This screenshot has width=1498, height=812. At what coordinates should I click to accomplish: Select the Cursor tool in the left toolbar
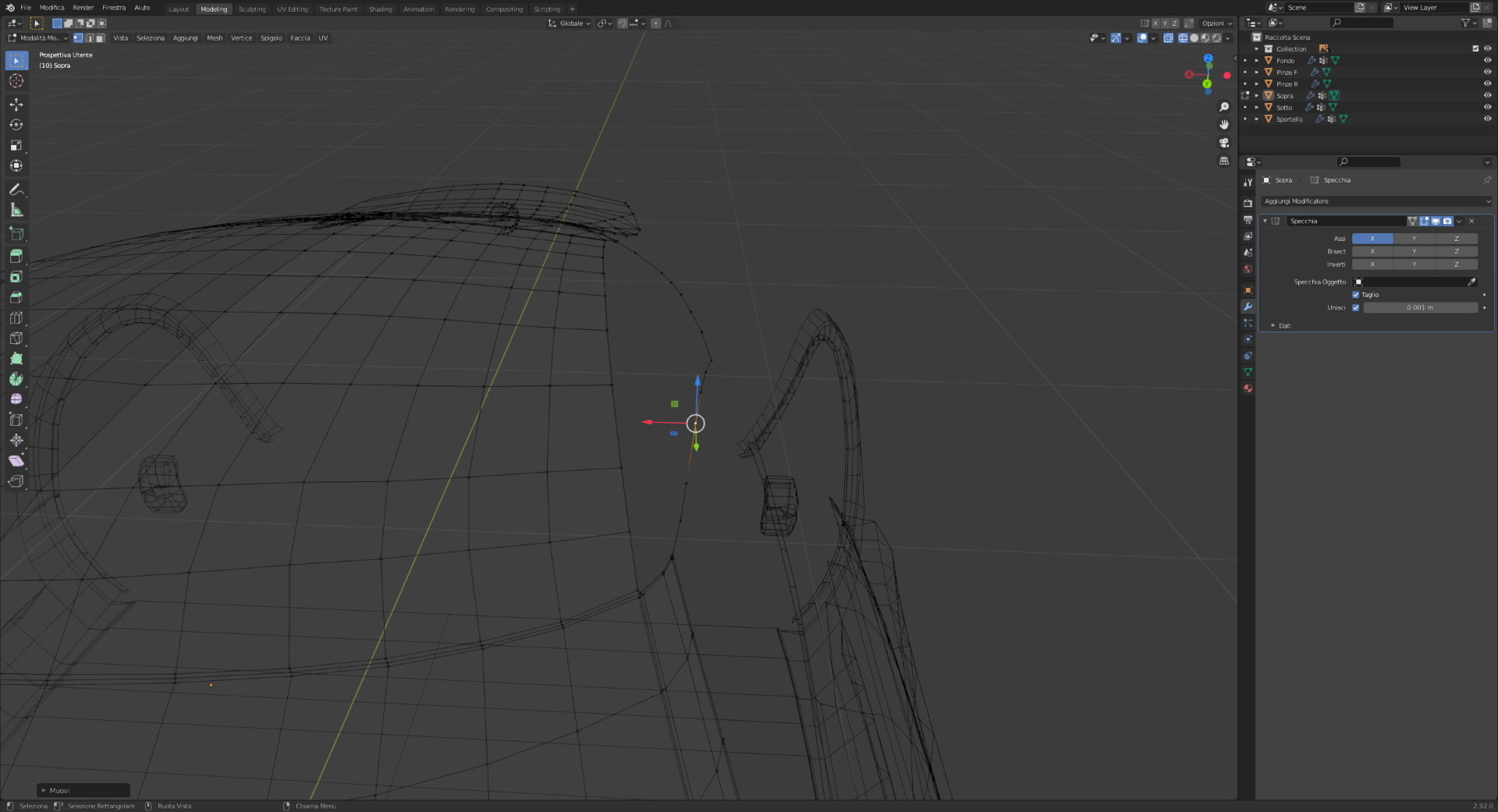(16, 81)
